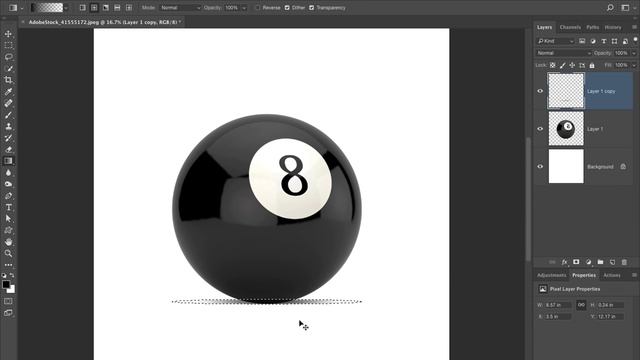The height and width of the screenshot is (360, 640).
Task: Open the layer blend mode Normal dropdown
Action: [563, 53]
